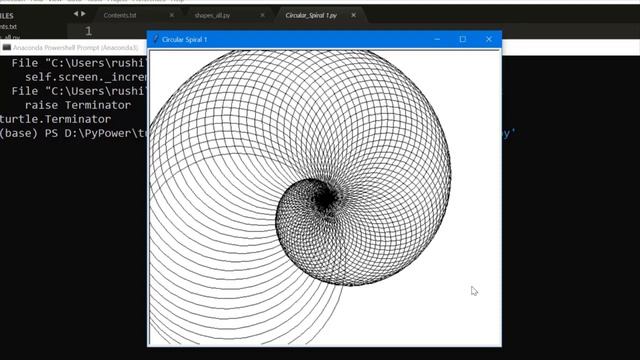640x360 pixels.
Task: Minimize the Circular Spiral 1 window
Action: [437, 39]
